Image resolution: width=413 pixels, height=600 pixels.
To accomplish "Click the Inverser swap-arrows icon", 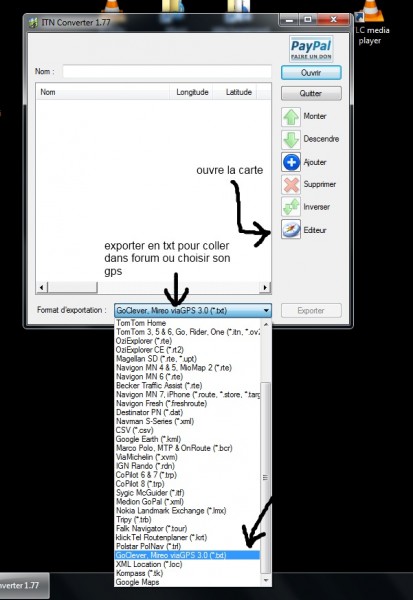I will (291, 207).
